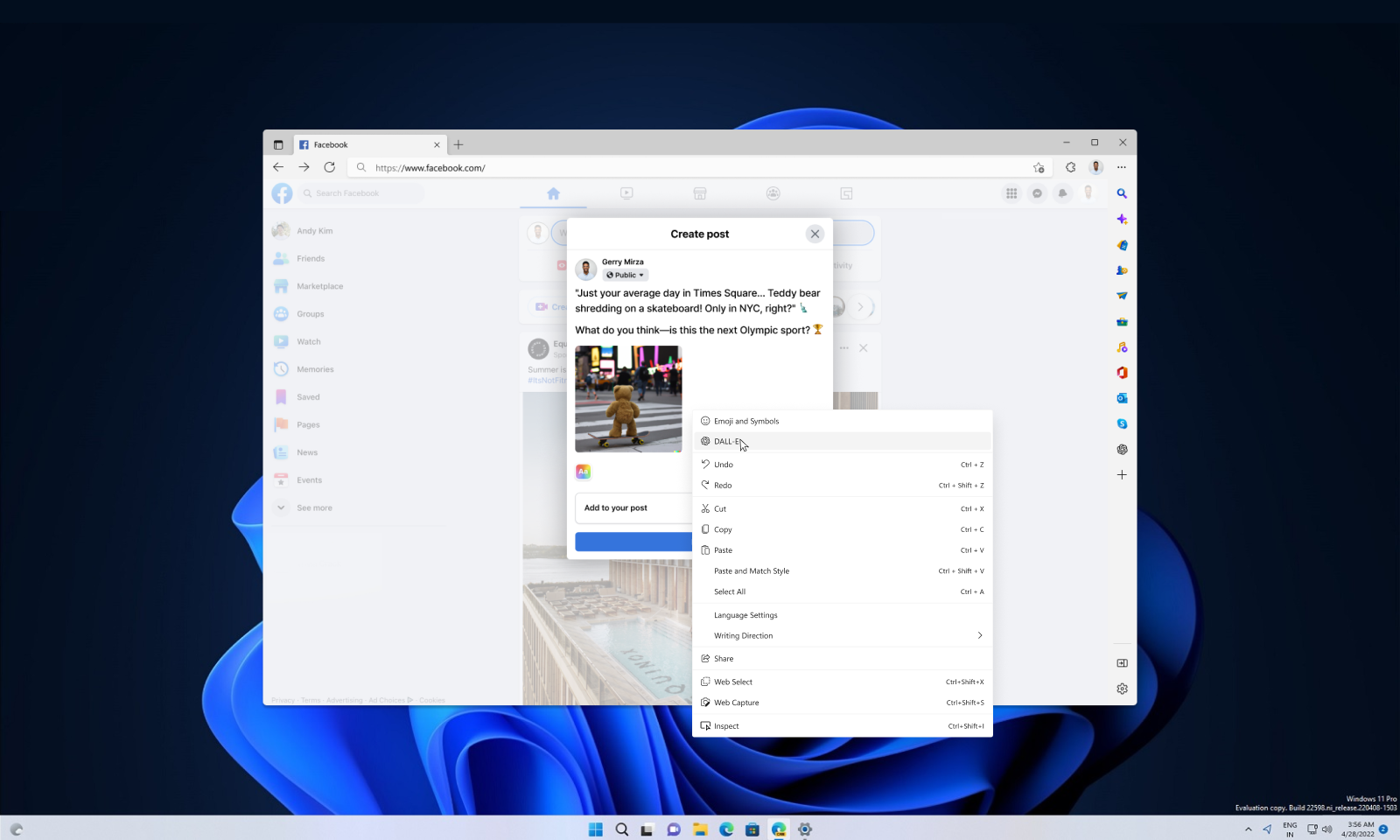Viewport: 1400px width, 840px height.
Task: Open the colorful Aa text background icon
Action: 583,472
